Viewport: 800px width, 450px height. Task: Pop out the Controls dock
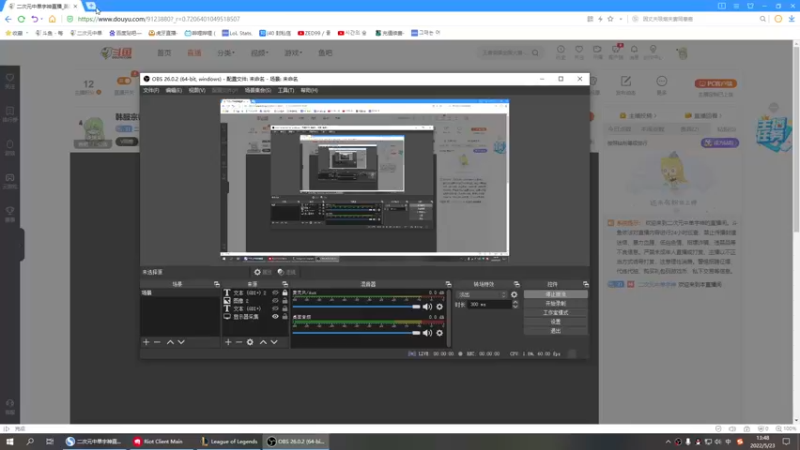pos(586,284)
